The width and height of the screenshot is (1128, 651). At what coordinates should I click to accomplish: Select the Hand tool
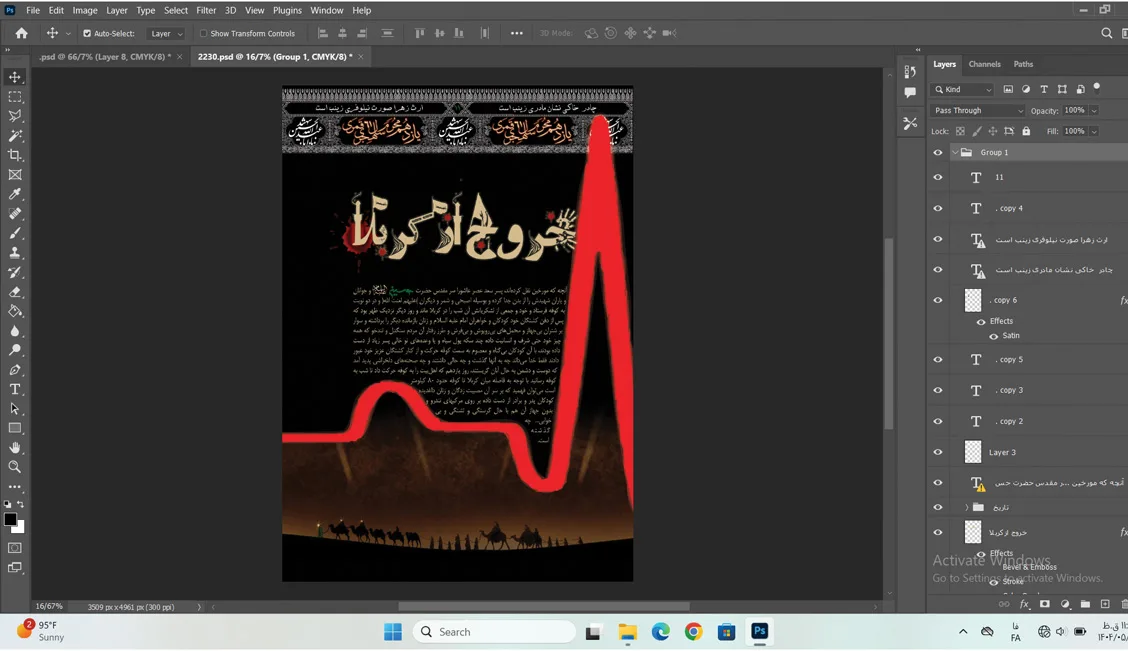pos(14,447)
